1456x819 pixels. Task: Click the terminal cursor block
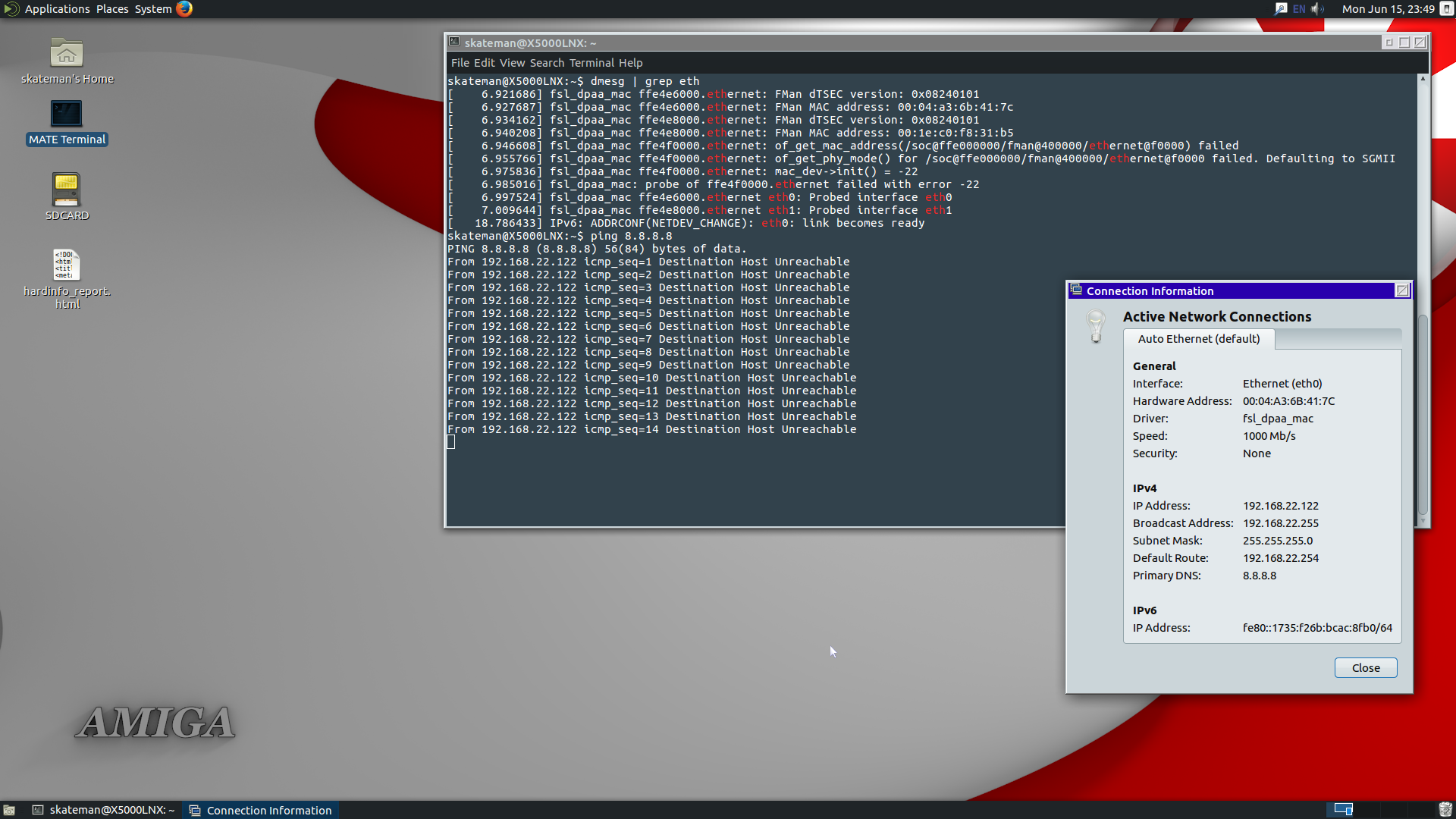pyautogui.click(x=451, y=442)
